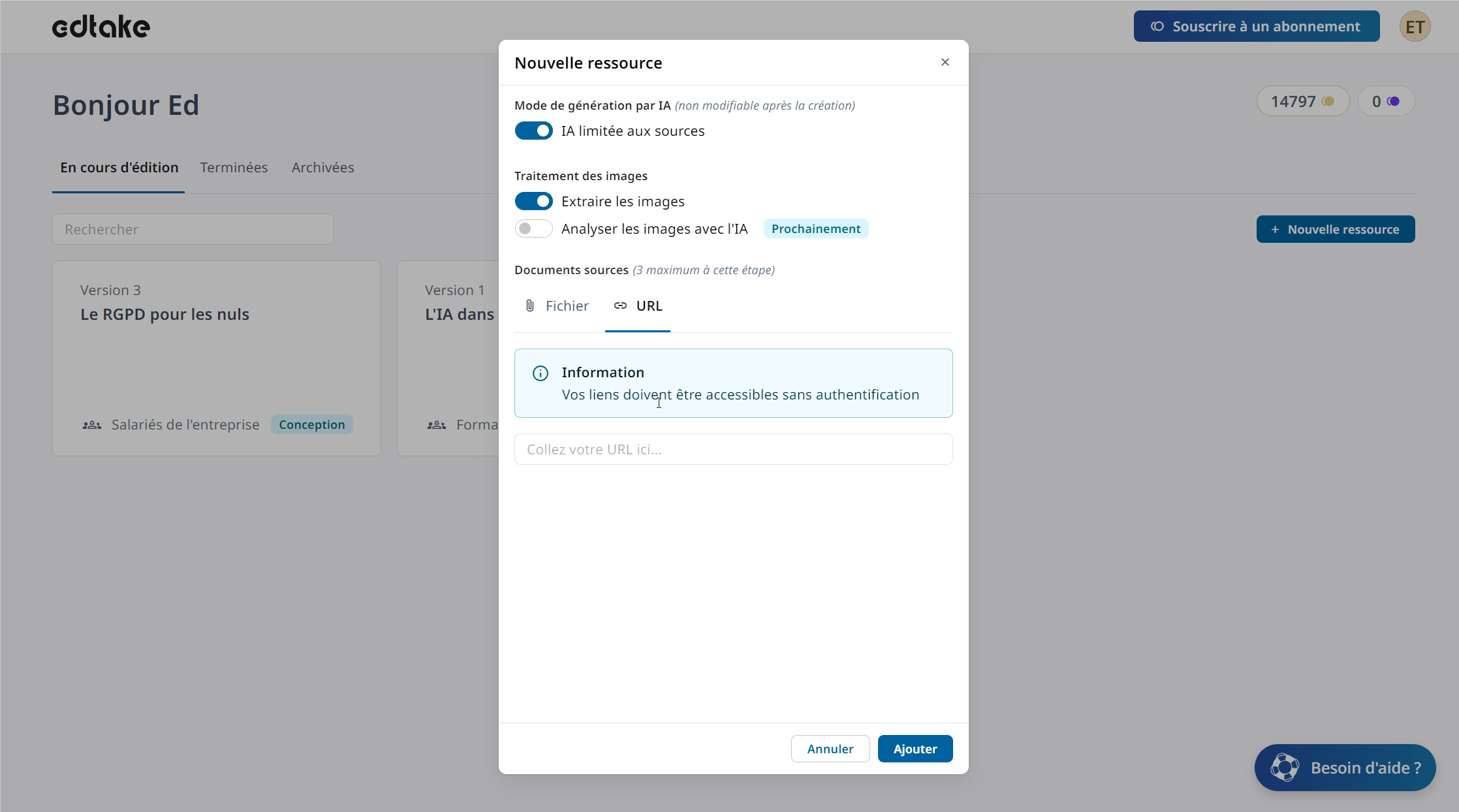Turn off Extraire les images switch

[533, 201]
